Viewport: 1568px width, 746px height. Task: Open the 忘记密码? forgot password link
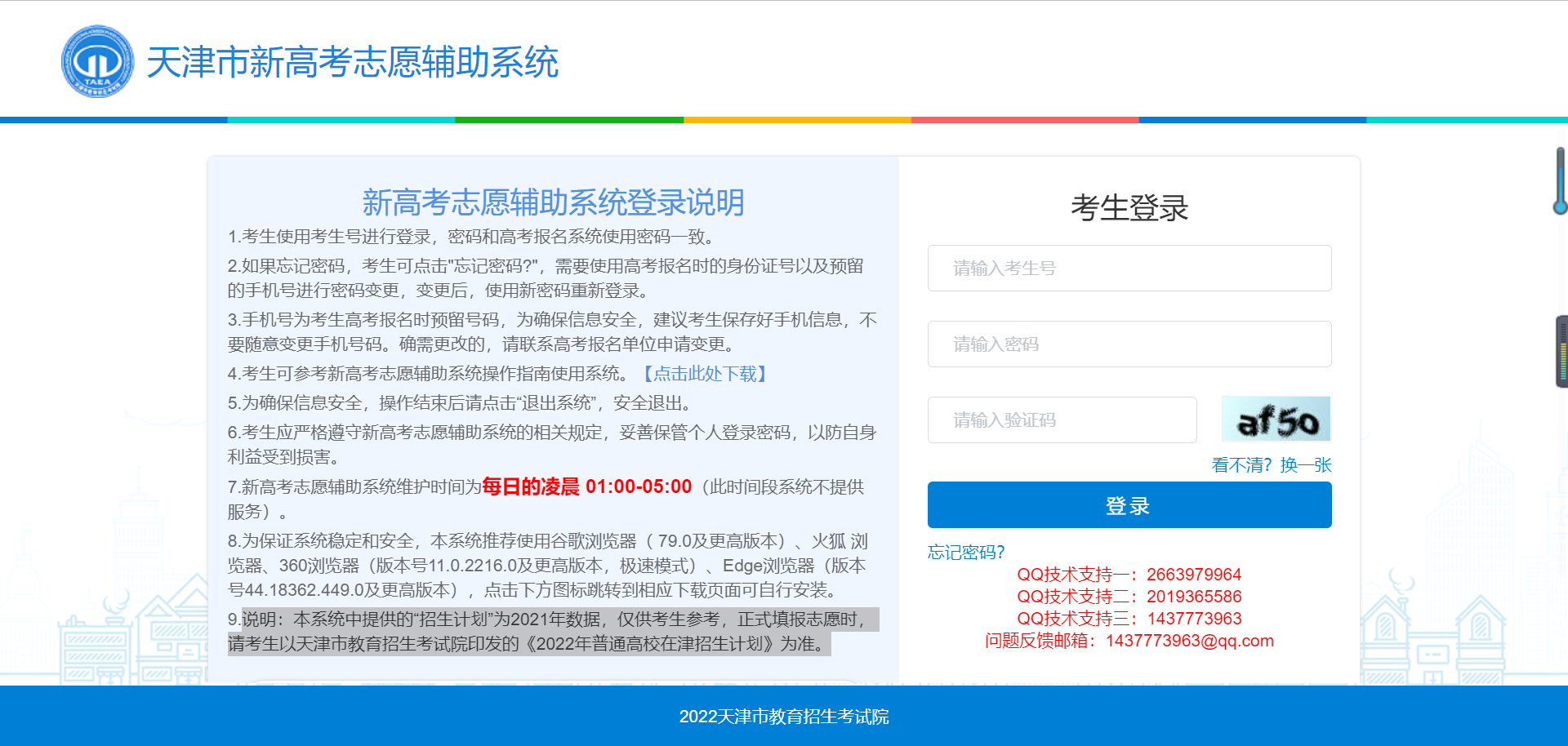[965, 553]
